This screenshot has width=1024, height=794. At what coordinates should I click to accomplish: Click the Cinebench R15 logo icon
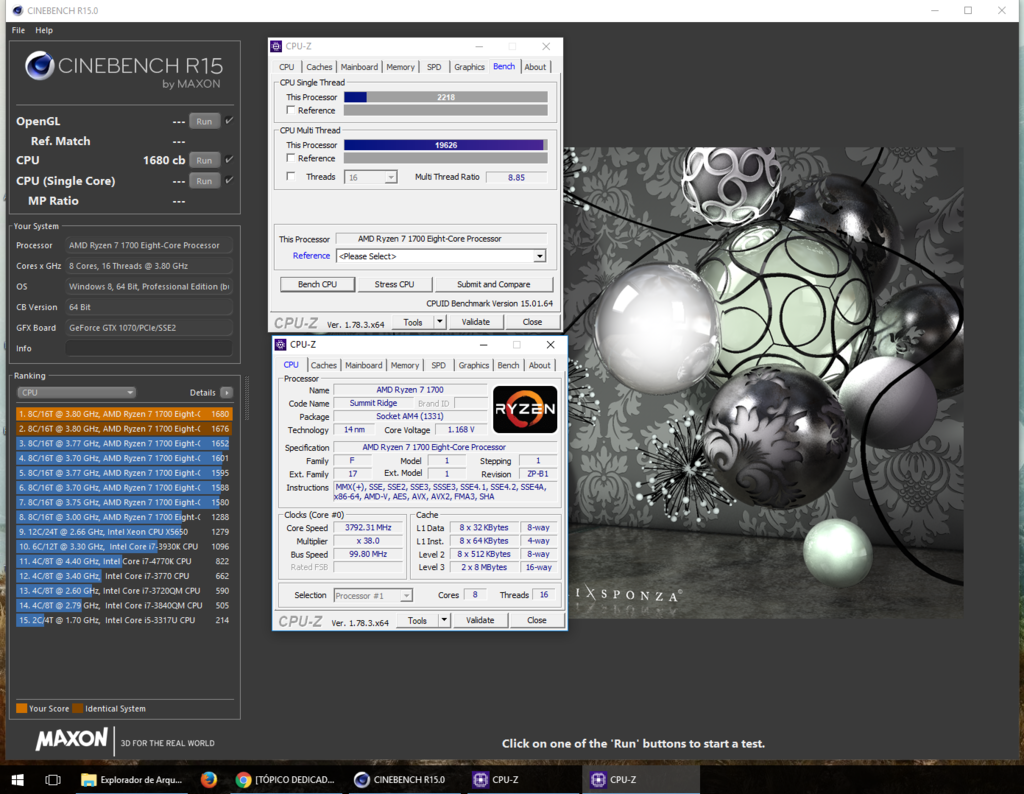coord(40,66)
